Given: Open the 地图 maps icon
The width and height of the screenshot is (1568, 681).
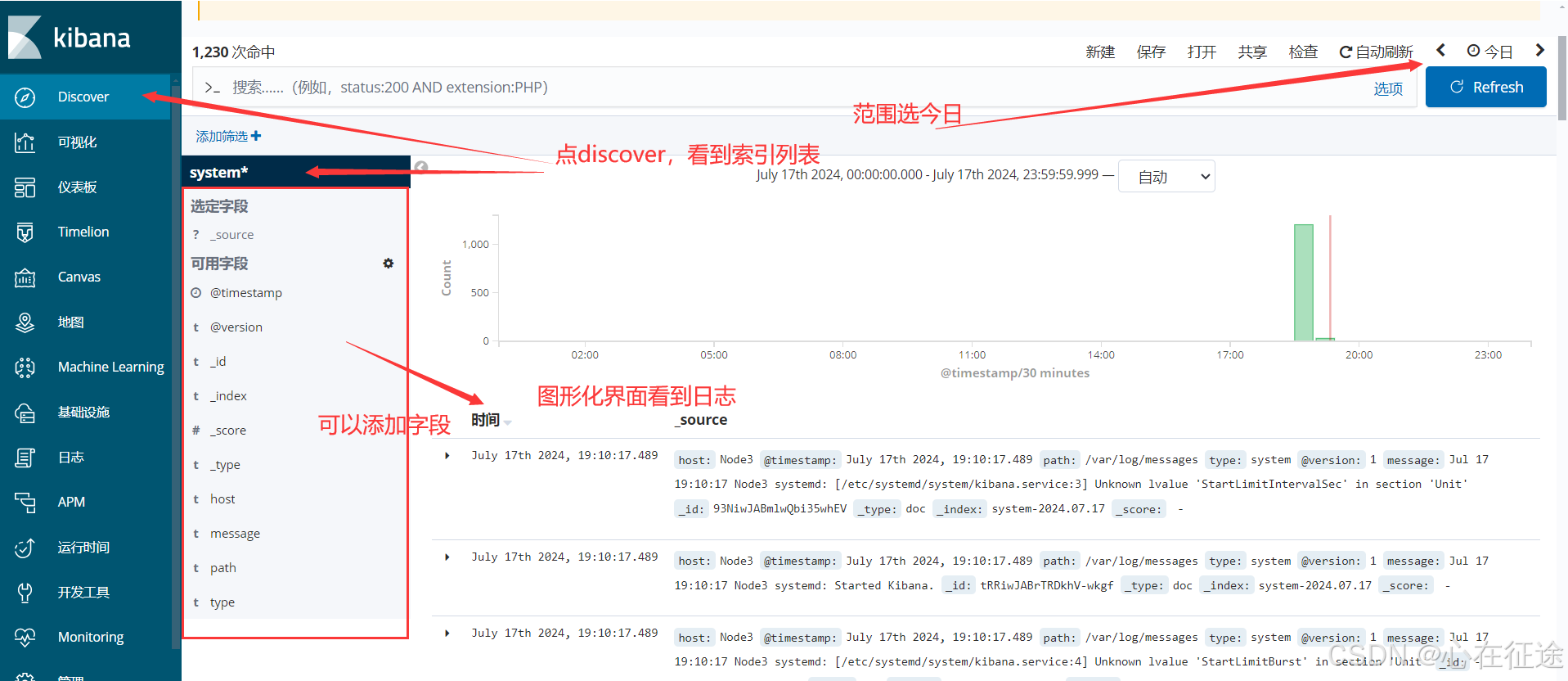Looking at the screenshot, I should click(x=25, y=322).
